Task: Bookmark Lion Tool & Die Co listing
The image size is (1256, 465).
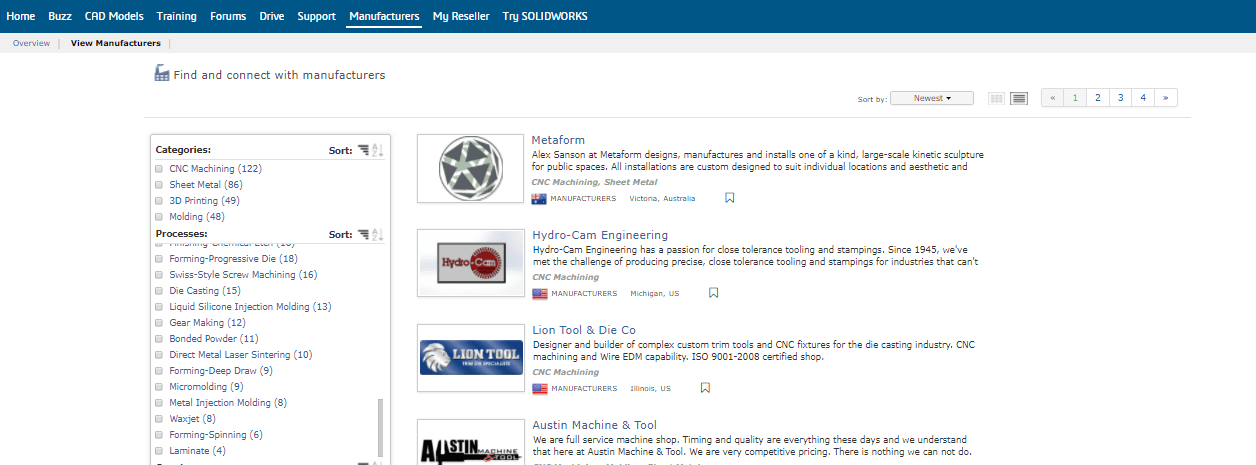Action: coord(705,388)
